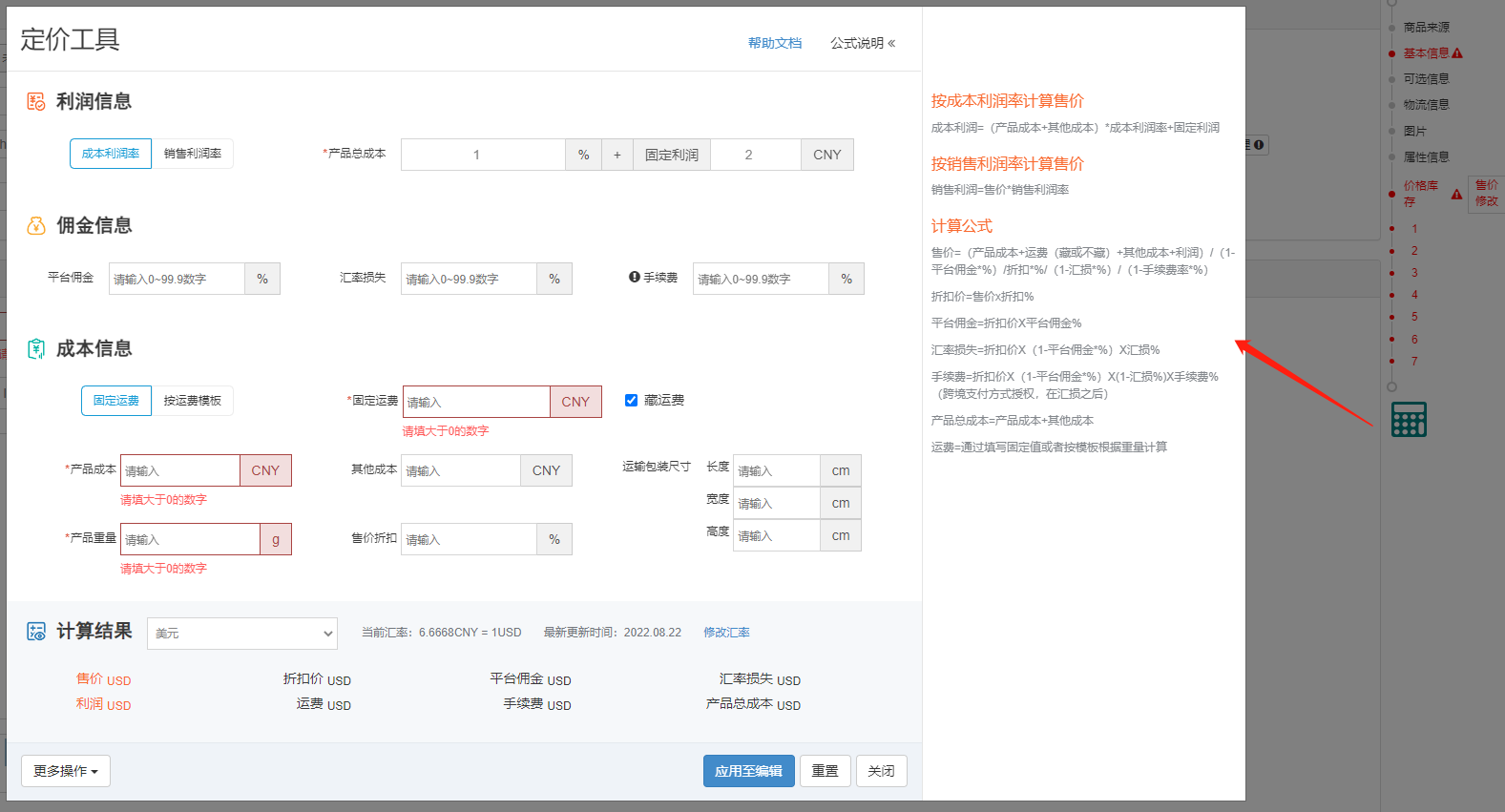Click the 修改汇率 link
The width and height of the screenshot is (1505, 812).
pos(726,633)
